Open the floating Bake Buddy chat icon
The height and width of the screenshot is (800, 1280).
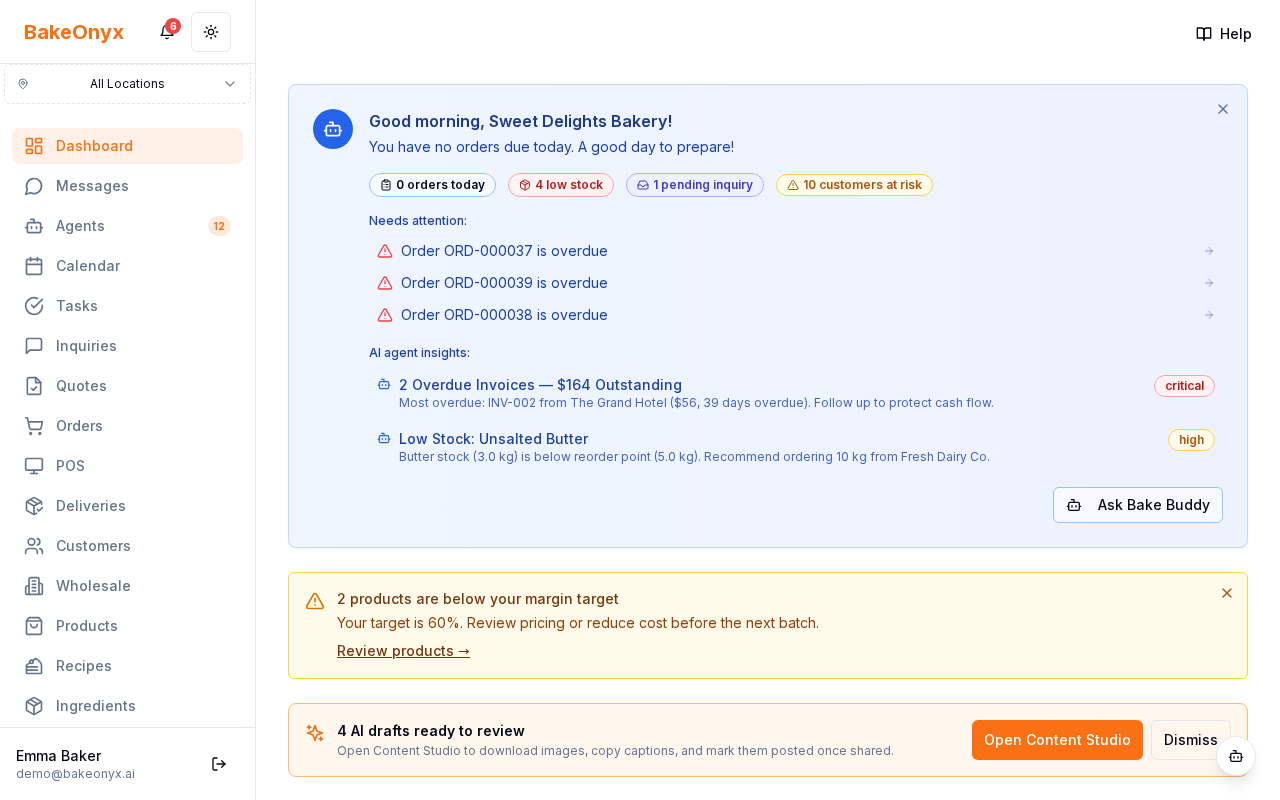[1236, 756]
